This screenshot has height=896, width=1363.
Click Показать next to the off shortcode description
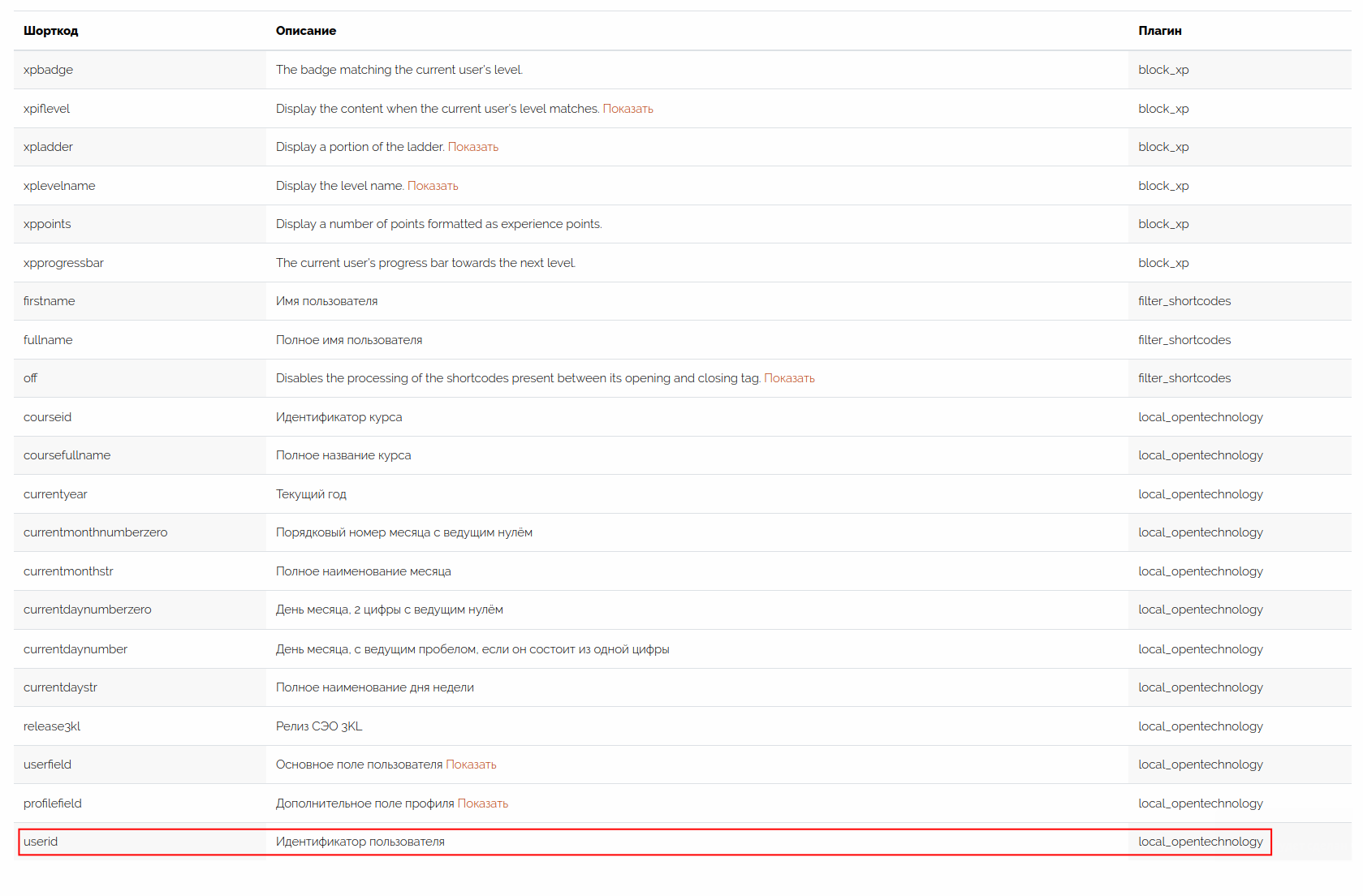(x=789, y=378)
